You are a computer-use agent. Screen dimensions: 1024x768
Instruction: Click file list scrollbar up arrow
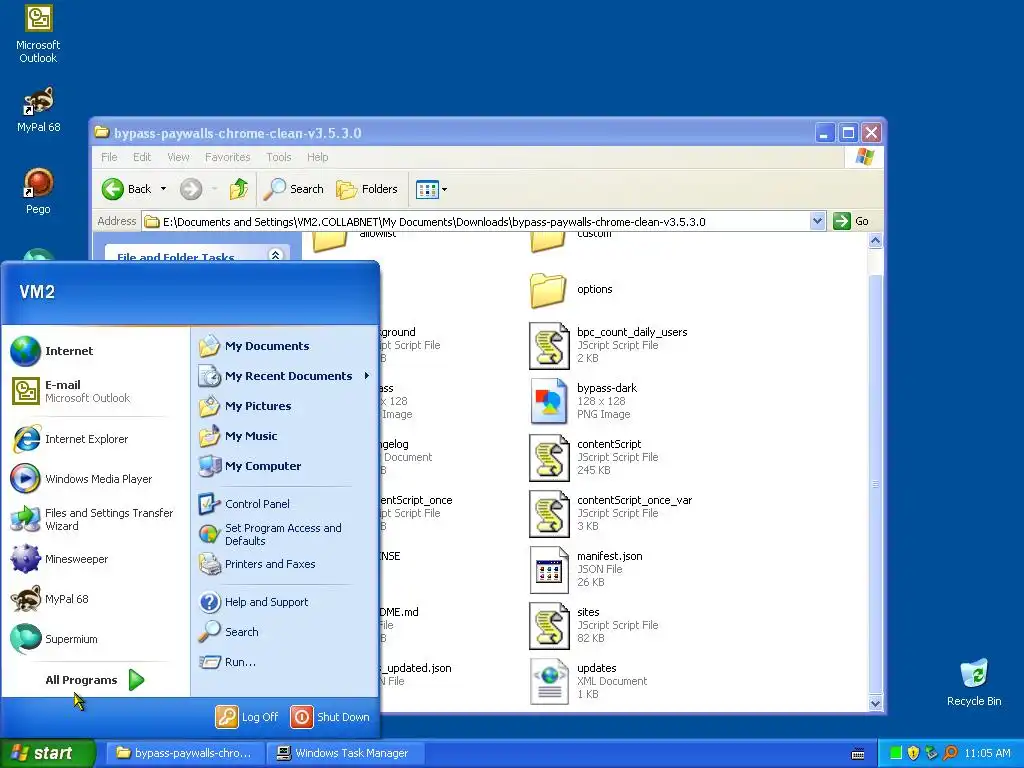[875, 241]
